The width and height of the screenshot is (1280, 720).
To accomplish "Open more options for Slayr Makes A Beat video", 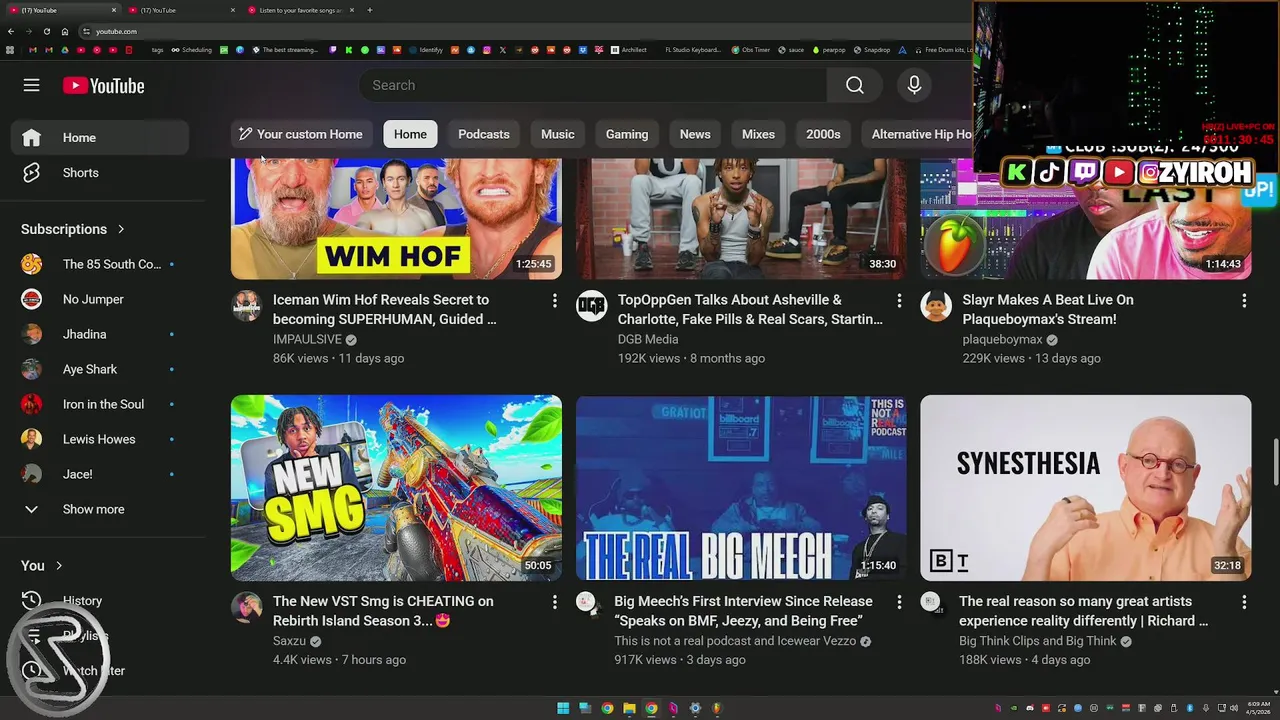I will [x=1244, y=301].
